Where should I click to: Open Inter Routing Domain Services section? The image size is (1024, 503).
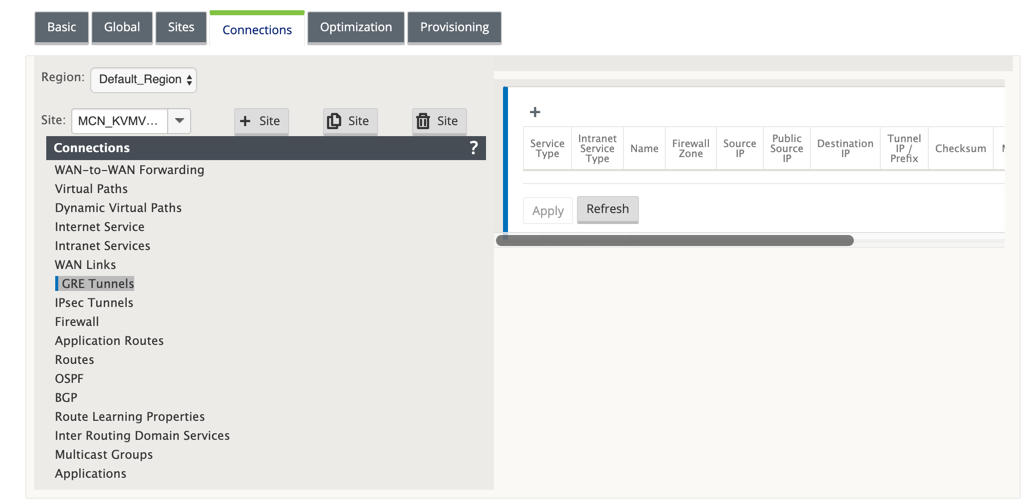coord(142,435)
